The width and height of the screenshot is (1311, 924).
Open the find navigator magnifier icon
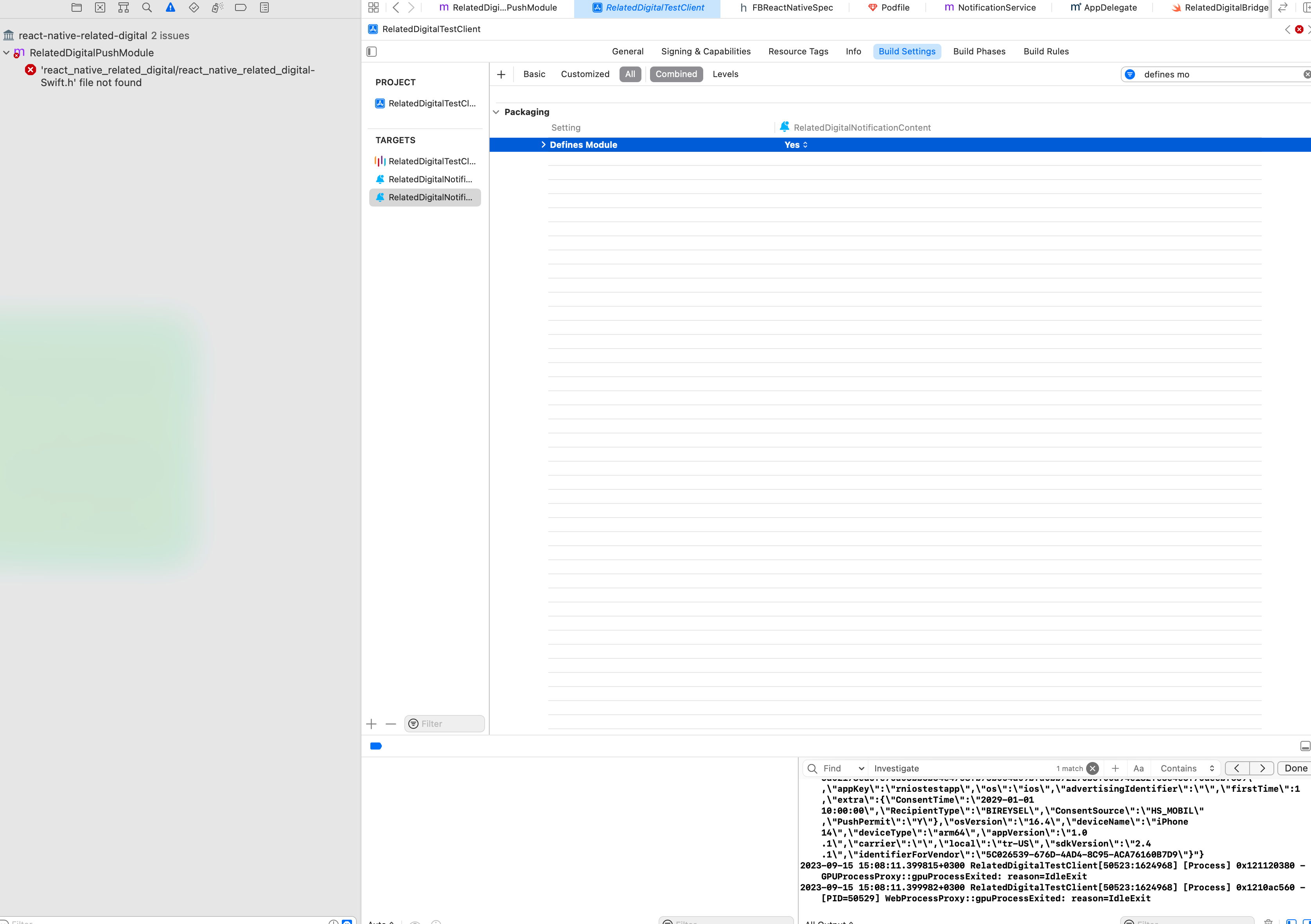(147, 7)
